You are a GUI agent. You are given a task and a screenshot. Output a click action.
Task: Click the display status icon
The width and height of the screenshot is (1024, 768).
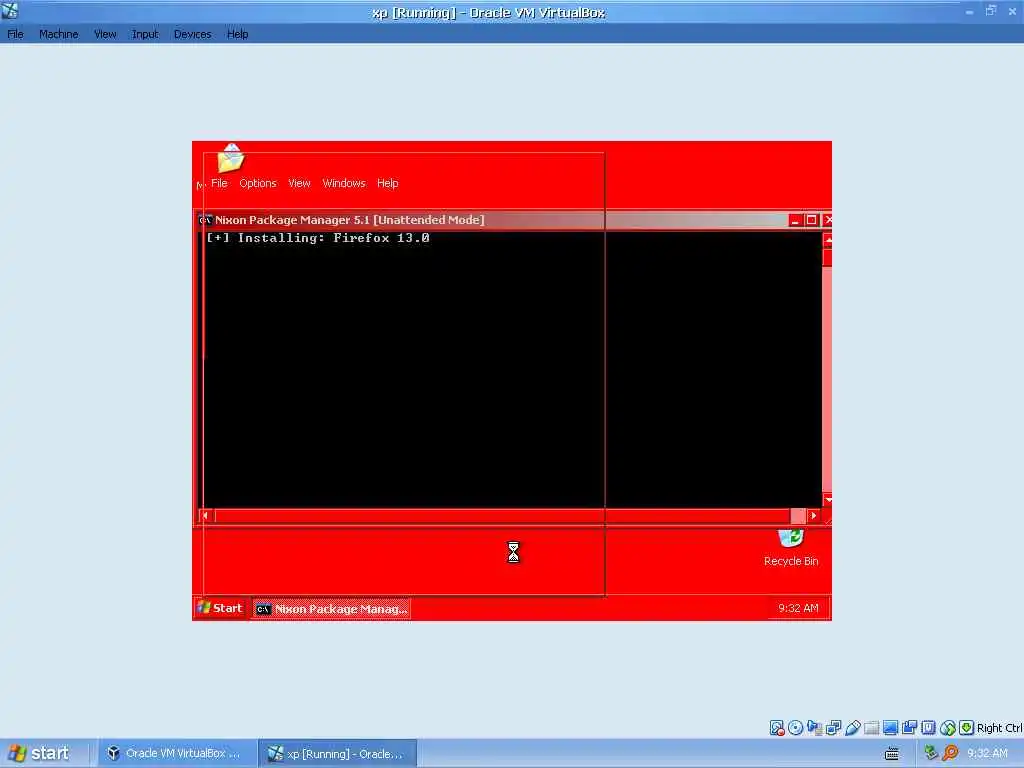890,728
